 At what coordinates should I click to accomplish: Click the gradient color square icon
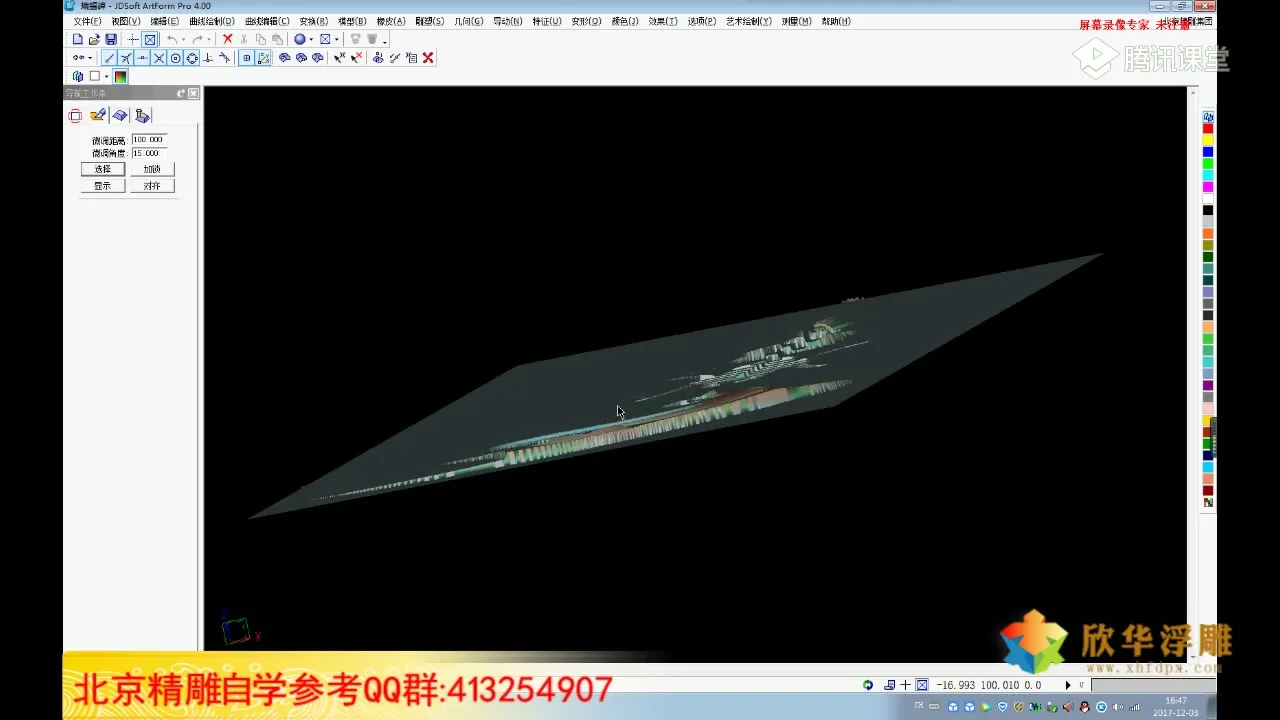(x=120, y=76)
